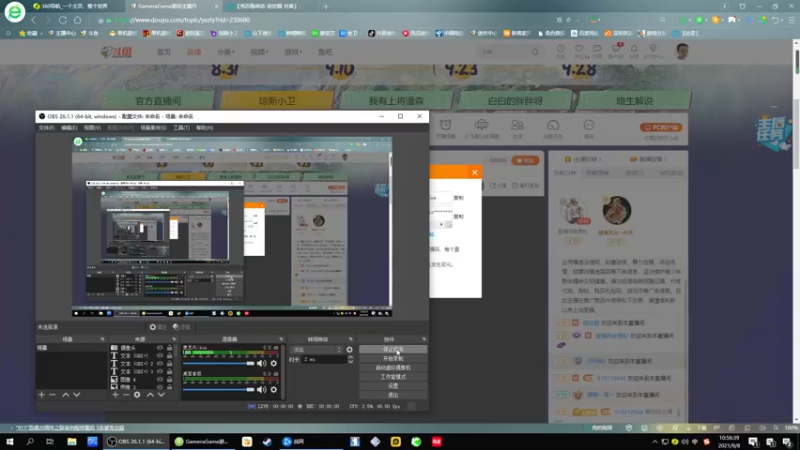800x450 pixels.
Task: Move the scene down in the Scenes panel
Action: pos(77,394)
